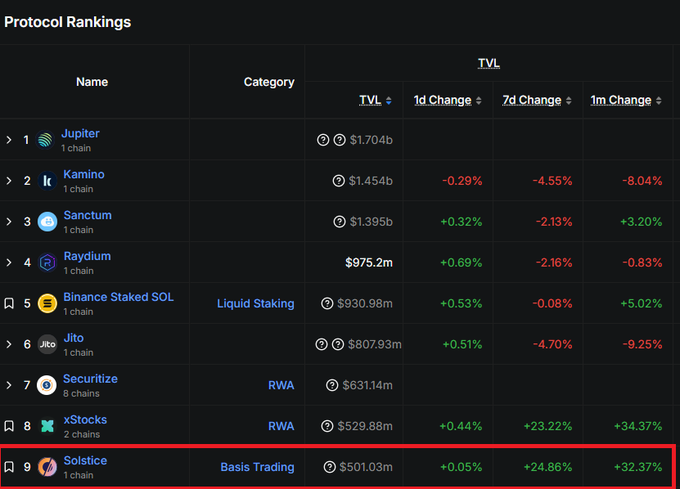The height and width of the screenshot is (489, 680).
Task: Click the -4.55% value for Kamino
Action: click(x=552, y=181)
